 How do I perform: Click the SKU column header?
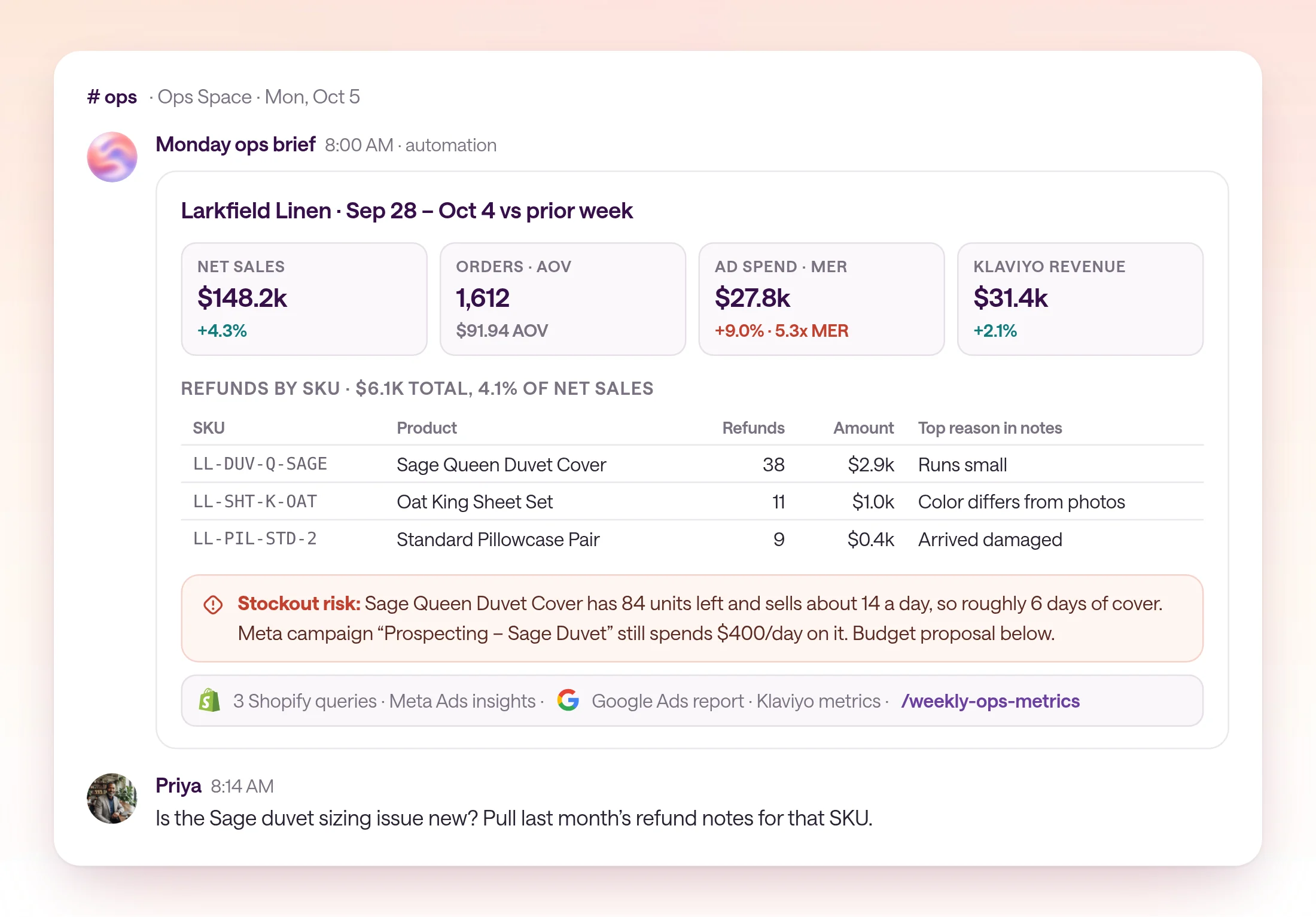[209, 428]
